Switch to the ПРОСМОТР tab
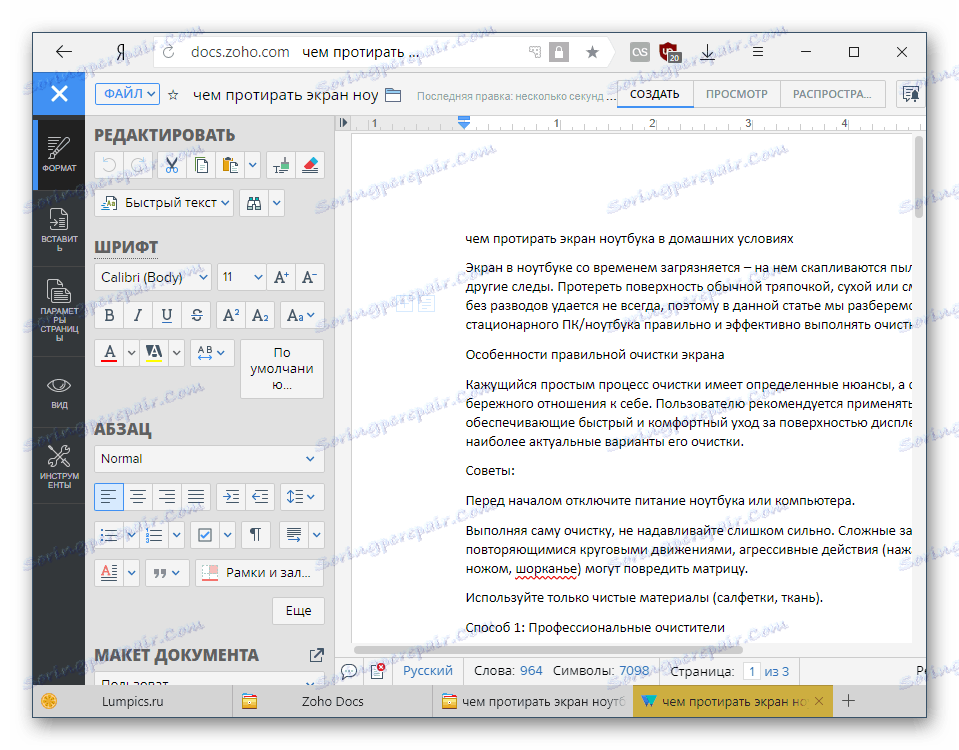The width and height of the screenshot is (959, 750). [x=736, y=94]
